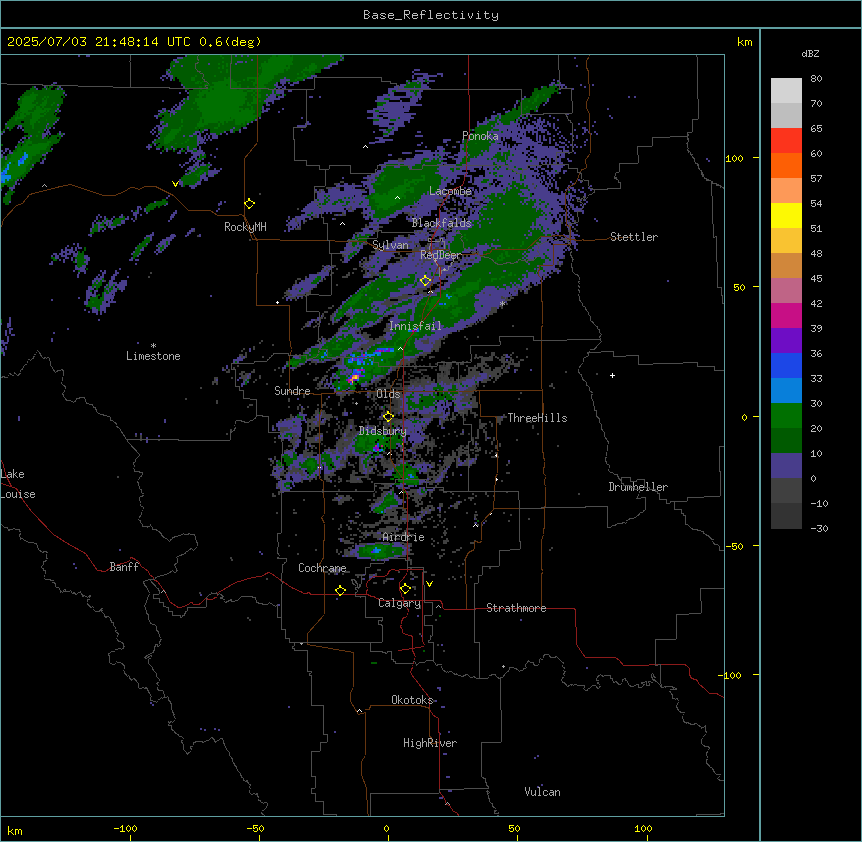The width and height of the screenshot is (862, 842).
Task: Click the yellow marker below Cochrane
Action: pyautogui.click(x=340, y=590)
